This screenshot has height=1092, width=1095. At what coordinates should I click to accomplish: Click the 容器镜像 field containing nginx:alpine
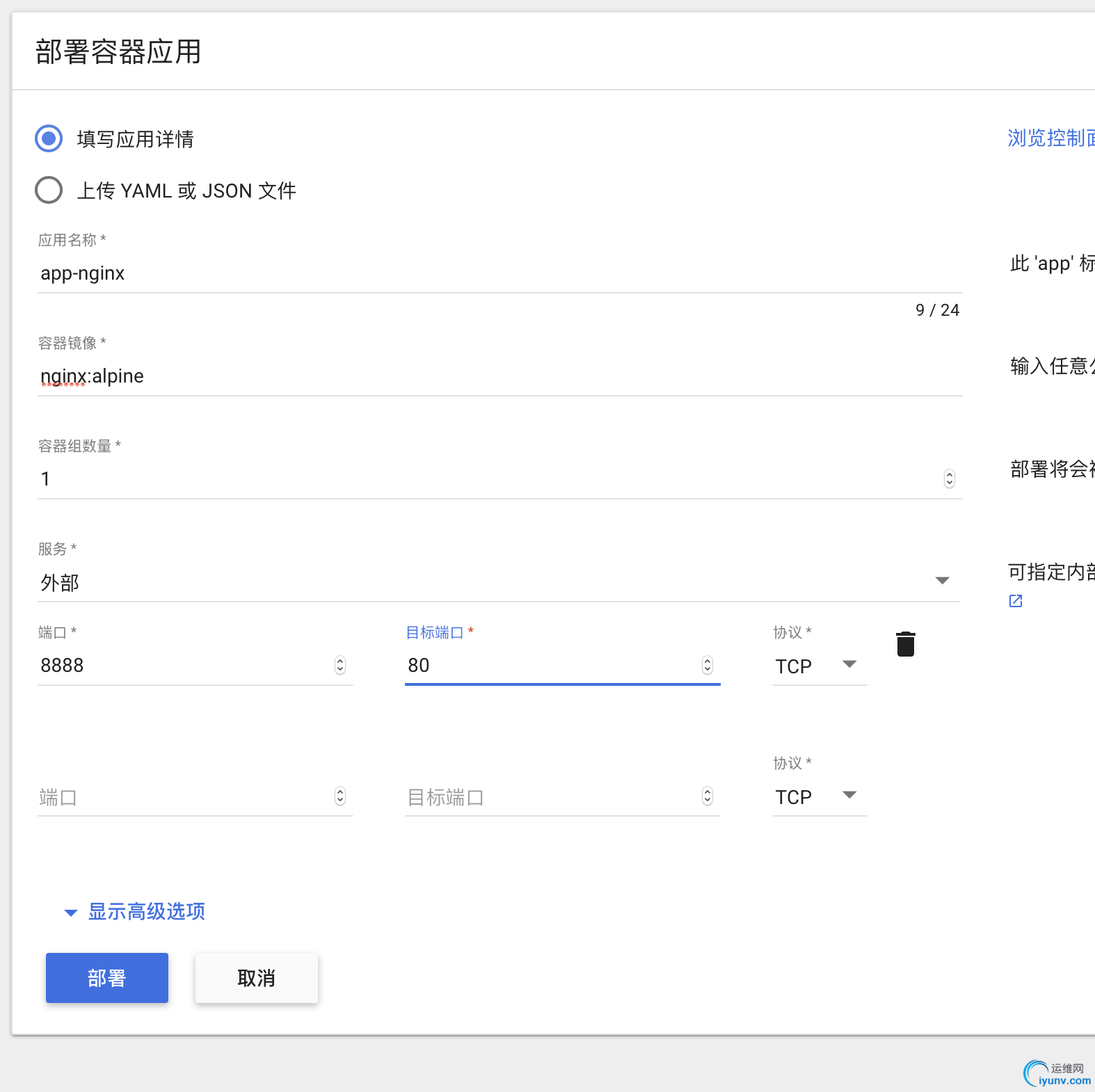tap(499, 376)
